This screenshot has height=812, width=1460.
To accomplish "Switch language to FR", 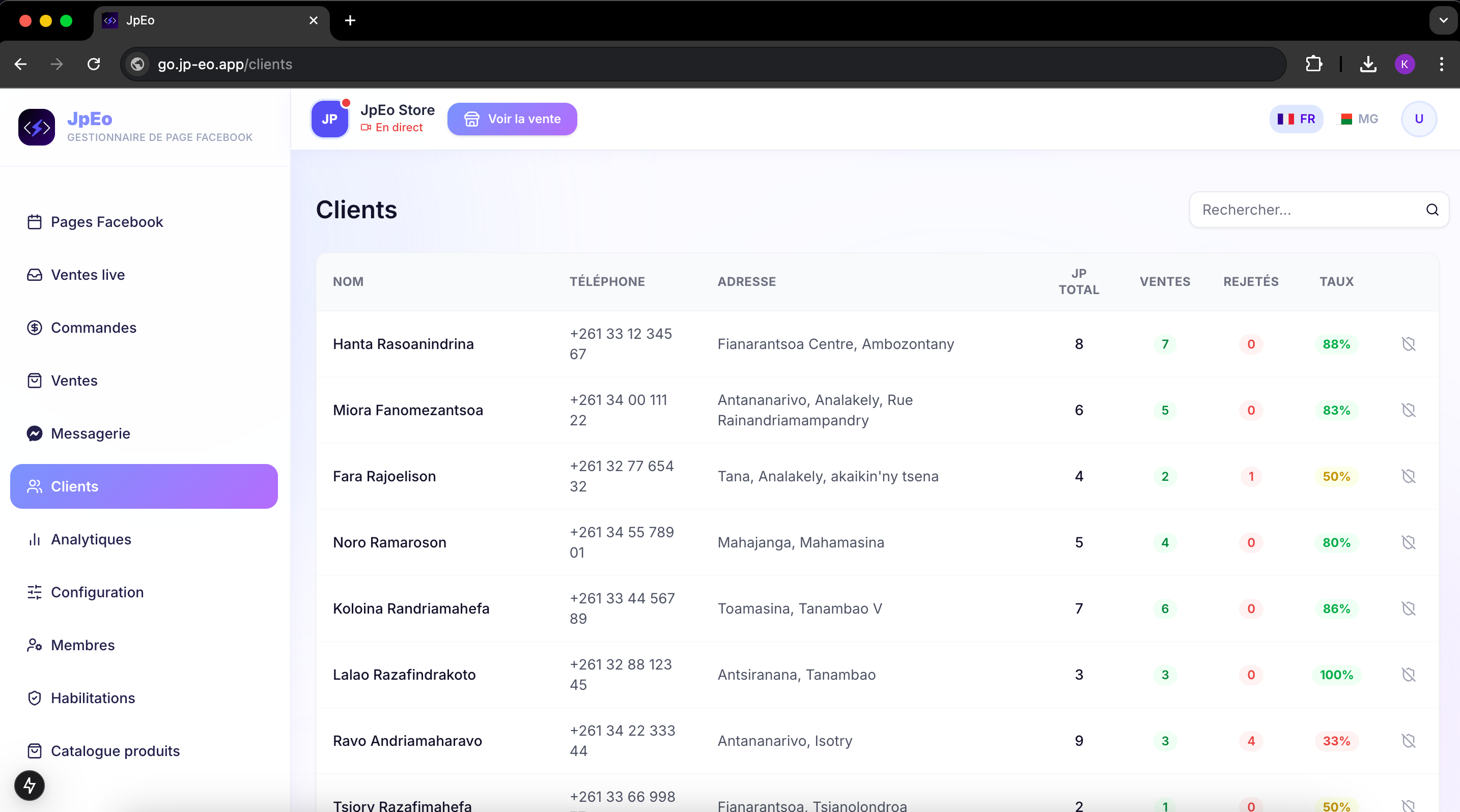I will 1296,119.
